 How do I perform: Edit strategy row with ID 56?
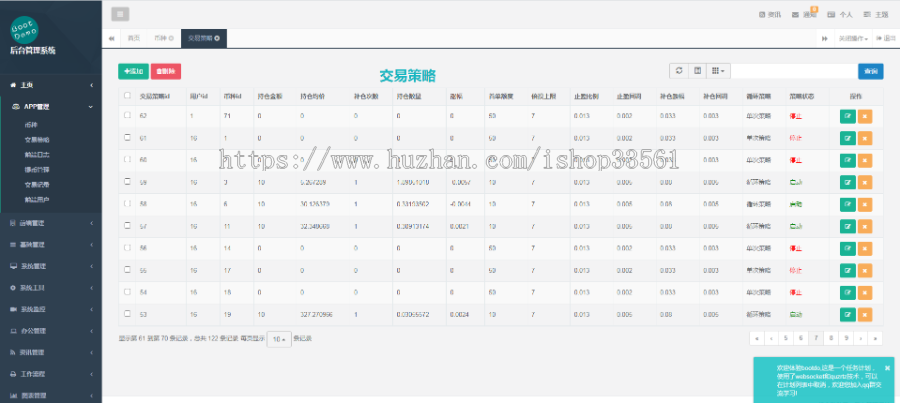[x=847, y=249]
